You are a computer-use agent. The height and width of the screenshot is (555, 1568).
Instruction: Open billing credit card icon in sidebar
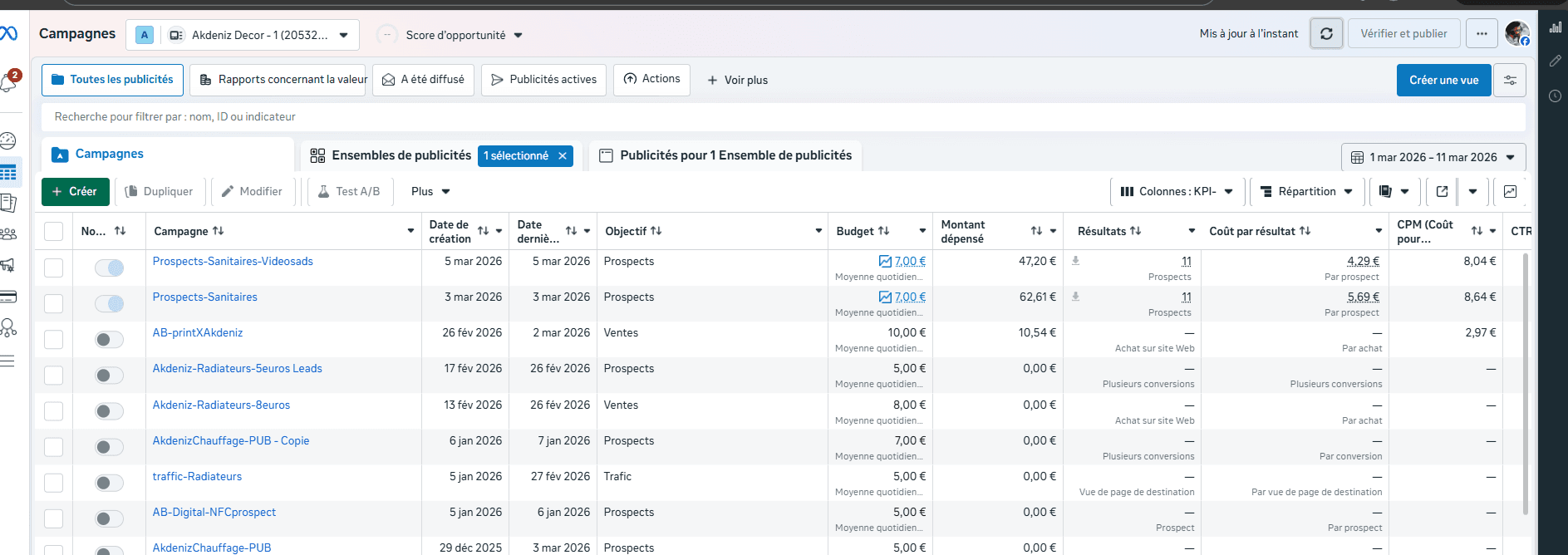pyautogui.click(x=8, y=297)
